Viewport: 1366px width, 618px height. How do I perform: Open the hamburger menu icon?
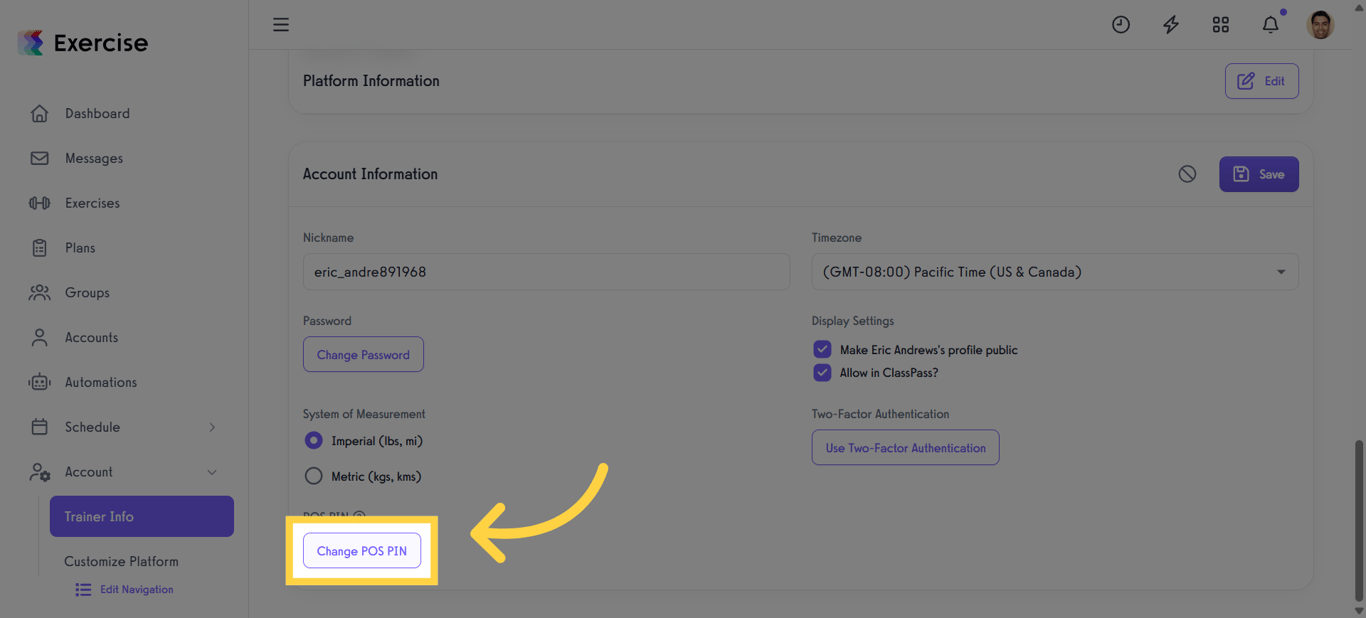[281, 25]
